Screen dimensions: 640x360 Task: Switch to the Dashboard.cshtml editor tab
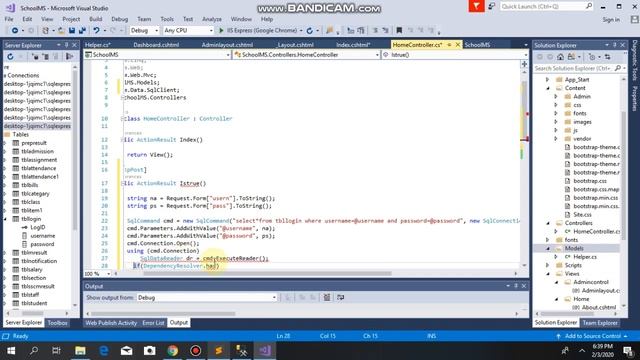(156, 45)
